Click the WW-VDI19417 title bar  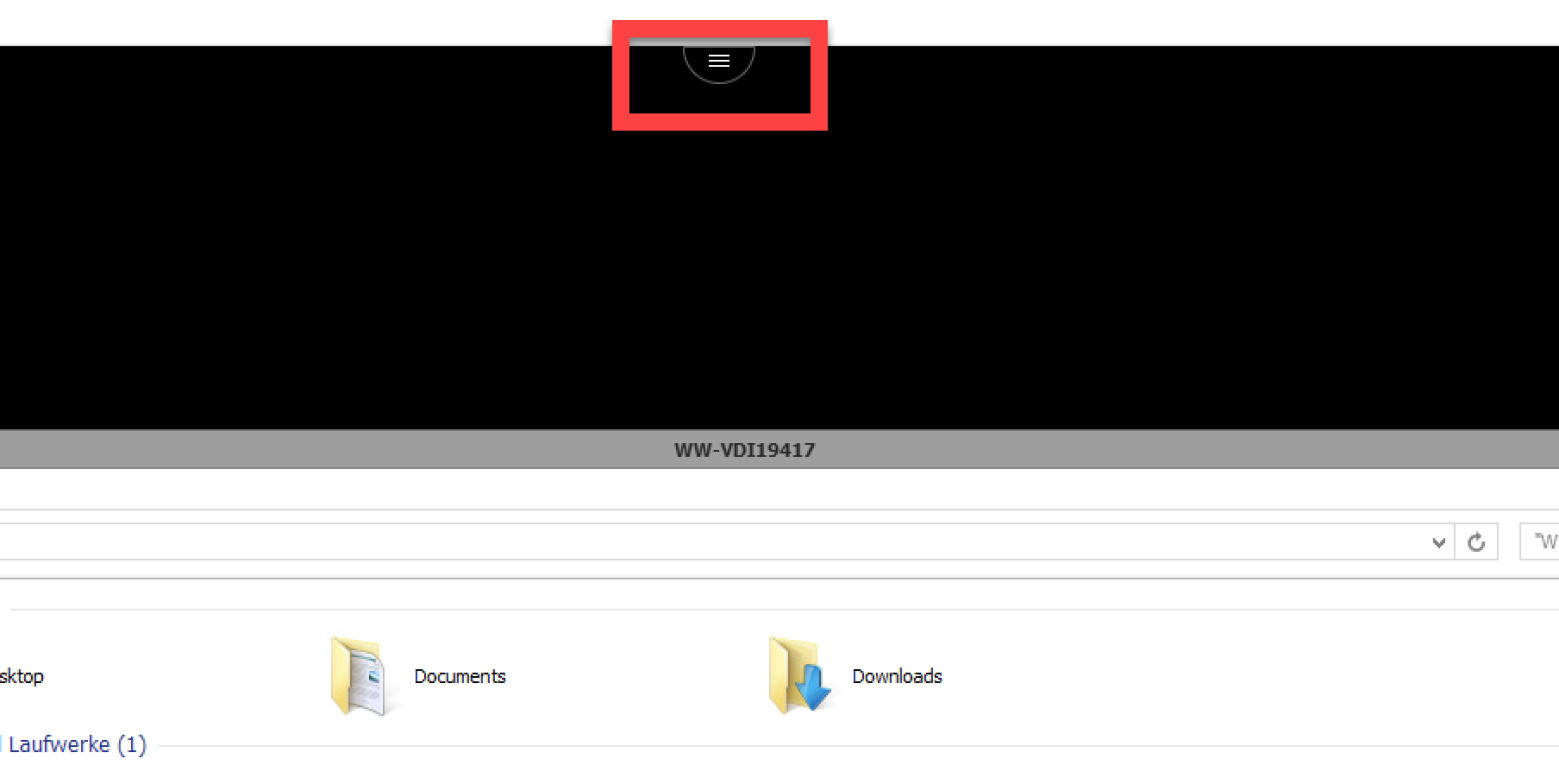tap(779, 450)
